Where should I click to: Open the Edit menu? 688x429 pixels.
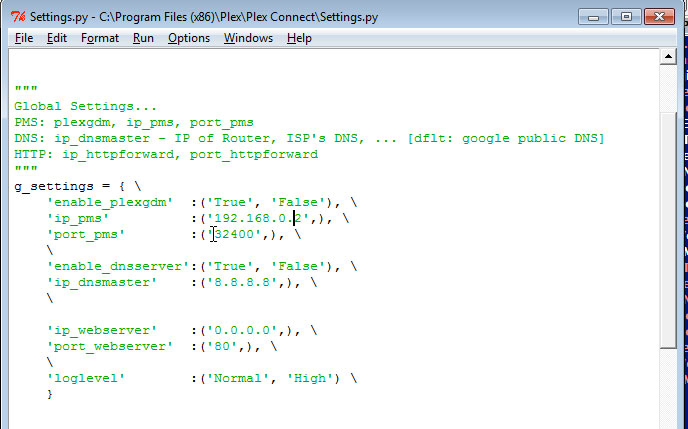coord(57,38)
